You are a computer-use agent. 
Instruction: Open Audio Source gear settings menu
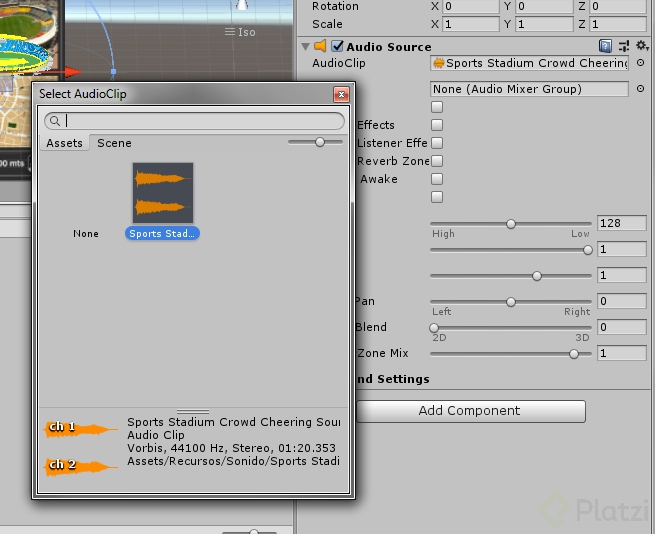click(x=642, y=45)
